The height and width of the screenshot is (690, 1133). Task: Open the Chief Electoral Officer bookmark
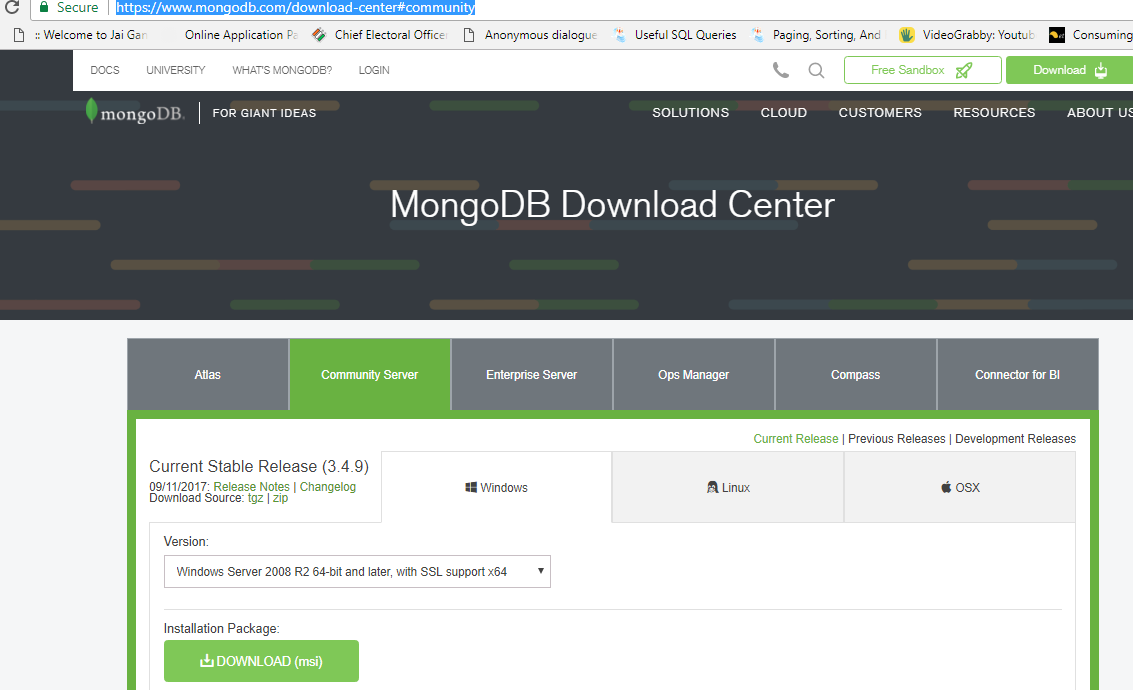[x=381, y=35]
